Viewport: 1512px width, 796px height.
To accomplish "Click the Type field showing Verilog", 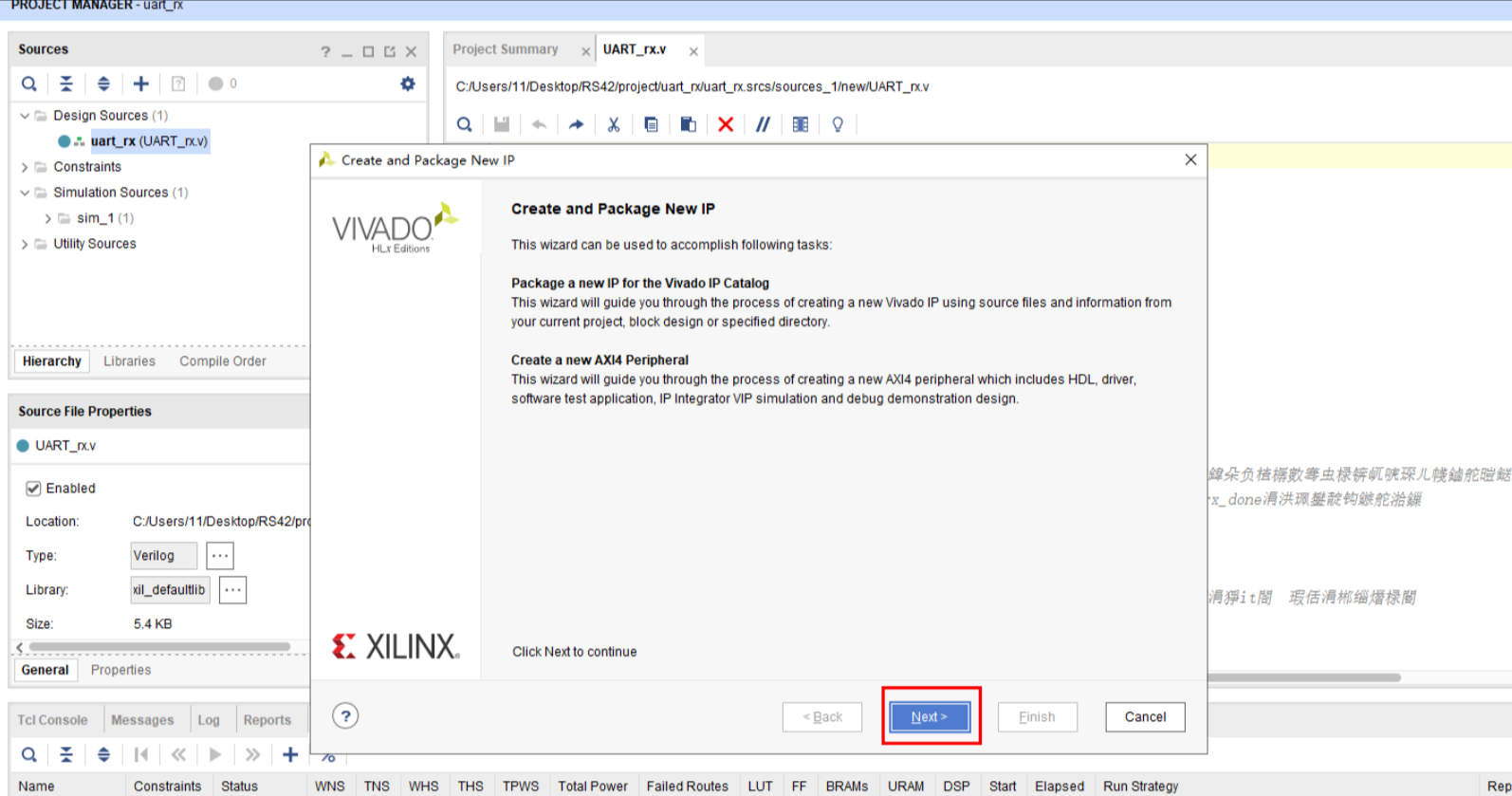I will click(x=164, y=555).
